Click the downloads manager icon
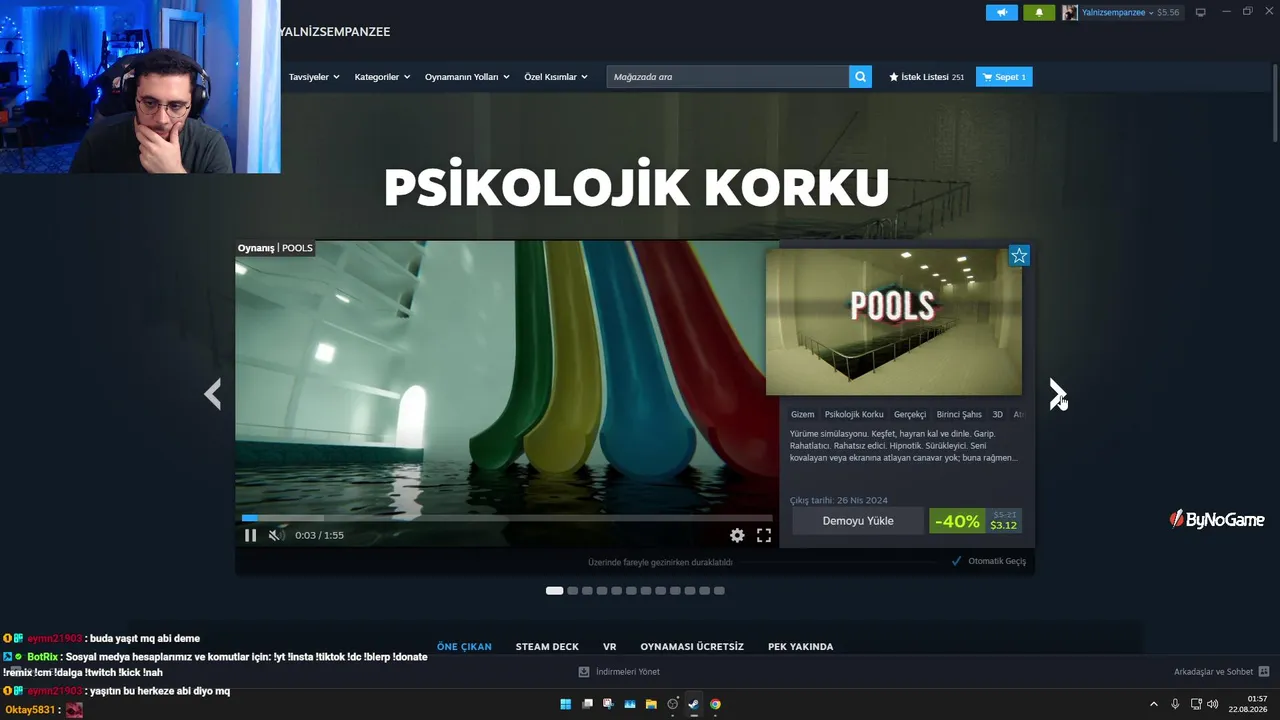This screenshot has height=720, width=1280. click(584, 672)
